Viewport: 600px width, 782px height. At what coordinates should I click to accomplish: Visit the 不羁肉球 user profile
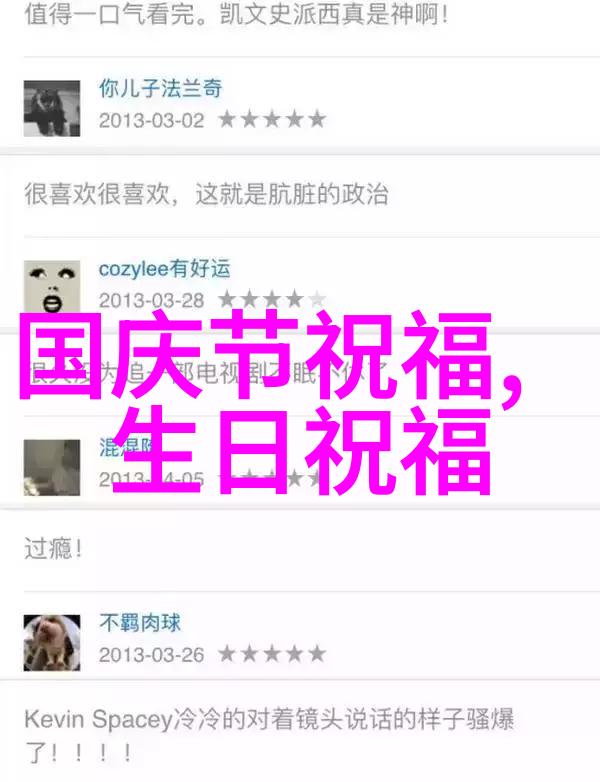140,623
